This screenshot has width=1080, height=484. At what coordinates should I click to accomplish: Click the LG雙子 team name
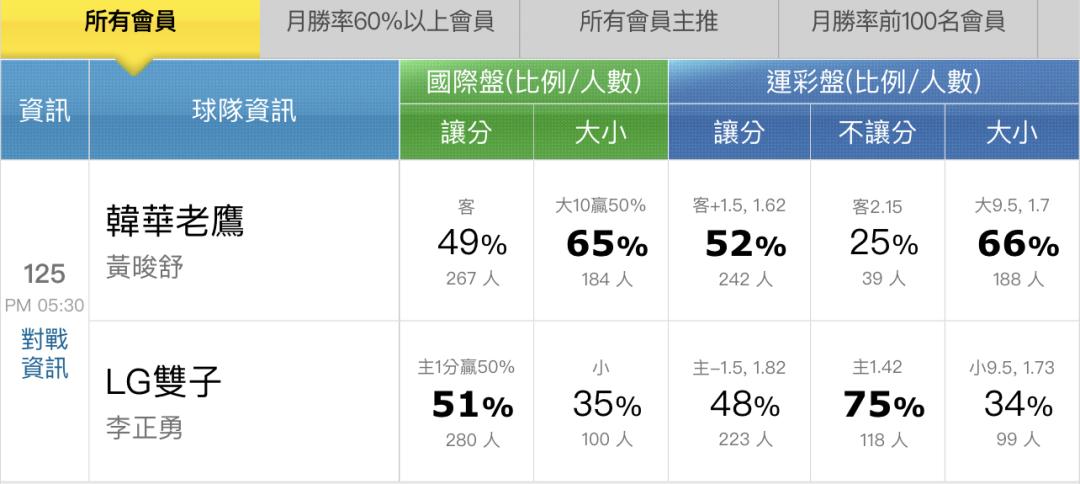pyautogui.click(x=163, y=382)
